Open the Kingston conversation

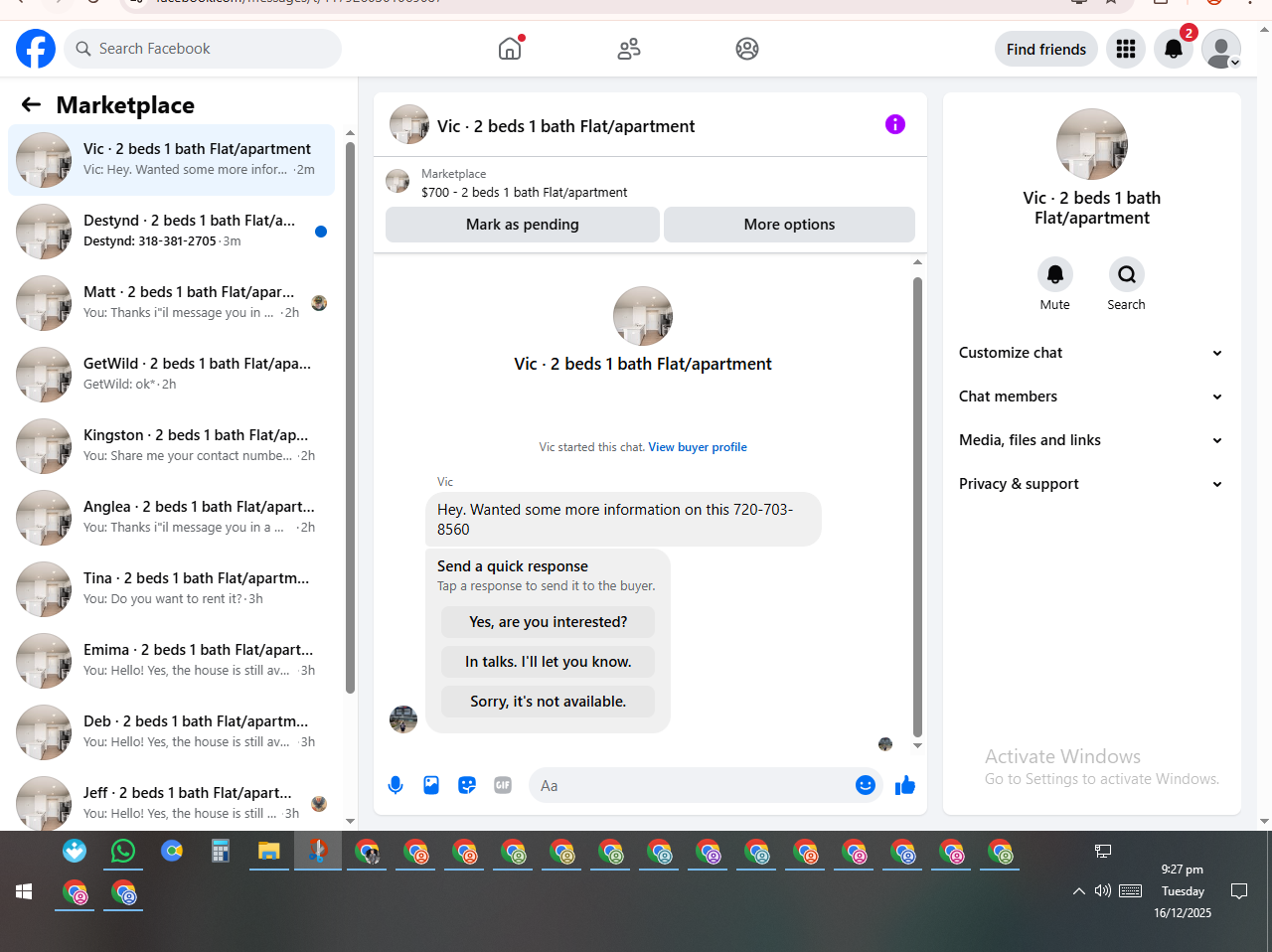tap(171, 446)
